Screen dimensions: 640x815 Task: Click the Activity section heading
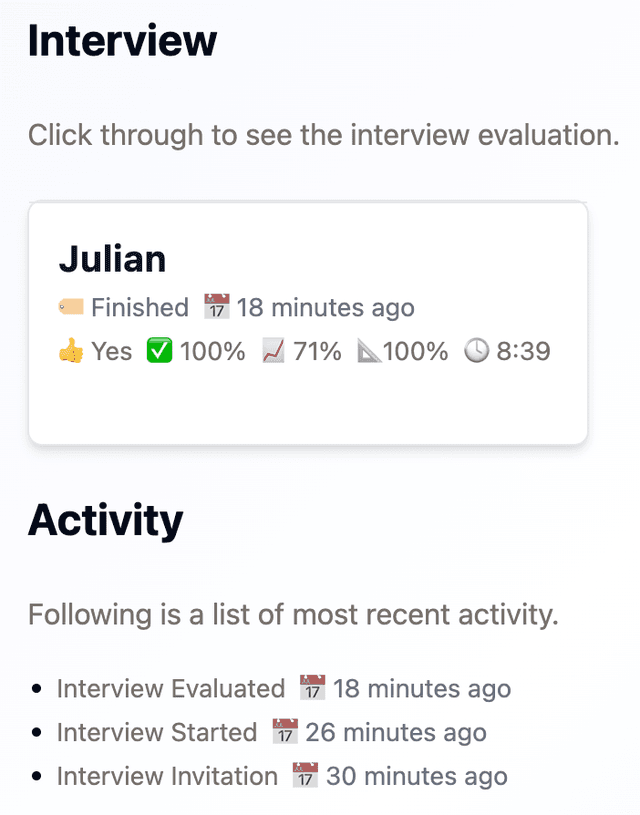[x=106, y=519]
